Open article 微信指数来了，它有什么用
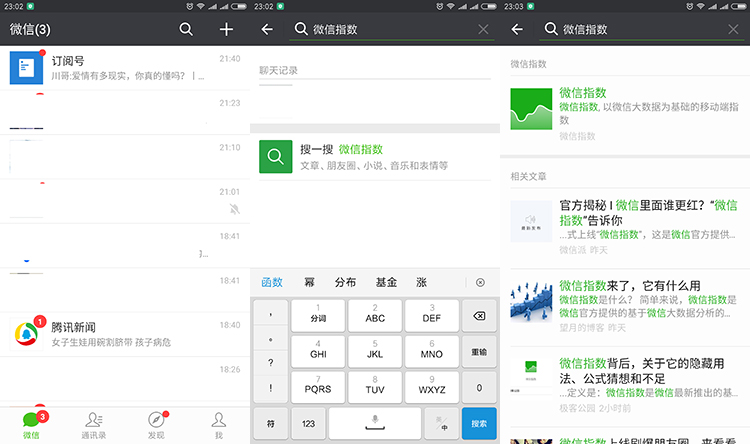The height and width of the screenshot is (444, 750). point(625,306)
